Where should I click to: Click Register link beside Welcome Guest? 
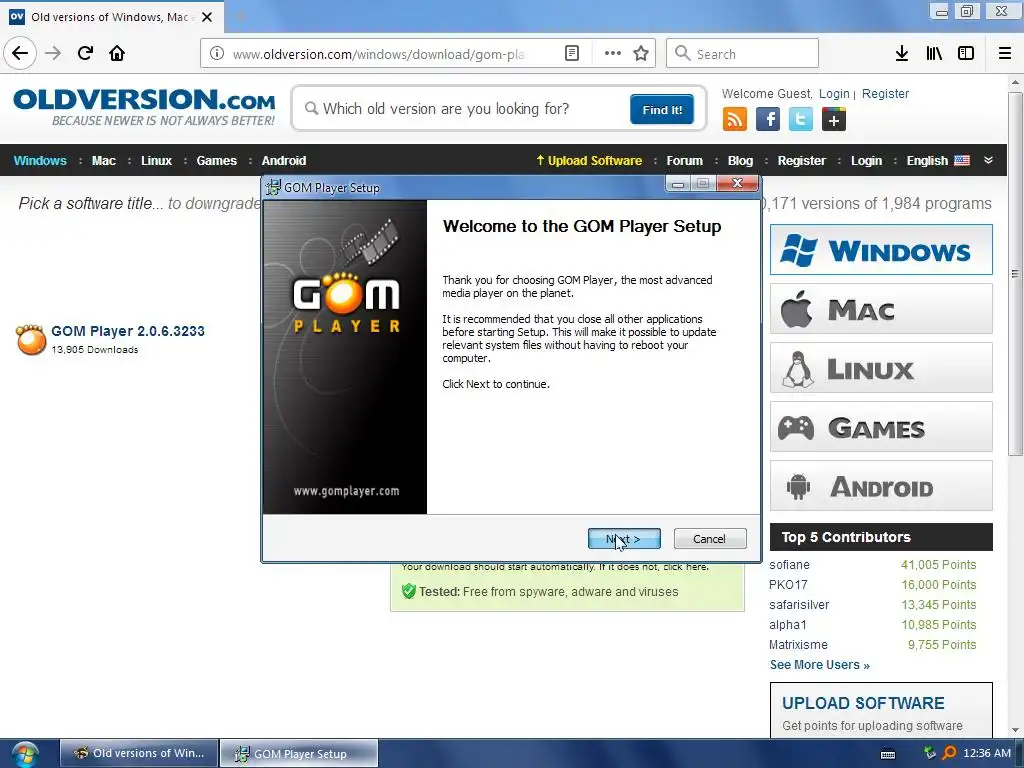[886, 93]
